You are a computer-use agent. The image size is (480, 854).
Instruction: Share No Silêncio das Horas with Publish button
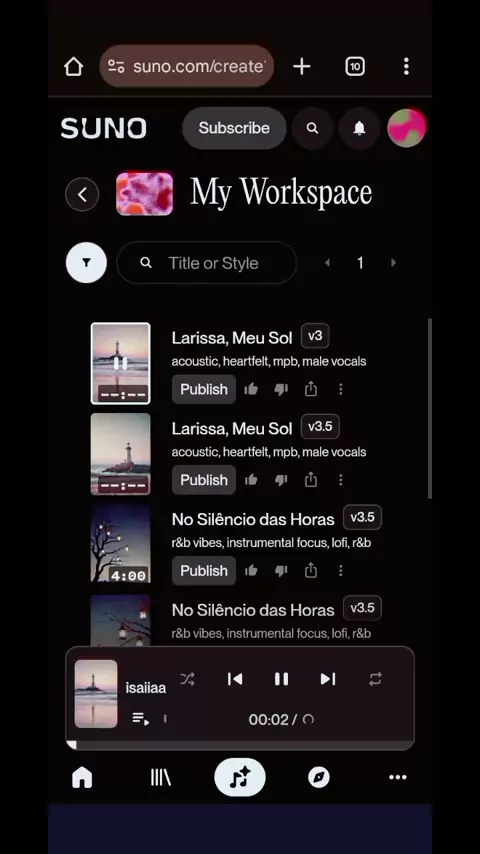click(x=311, y=570)
